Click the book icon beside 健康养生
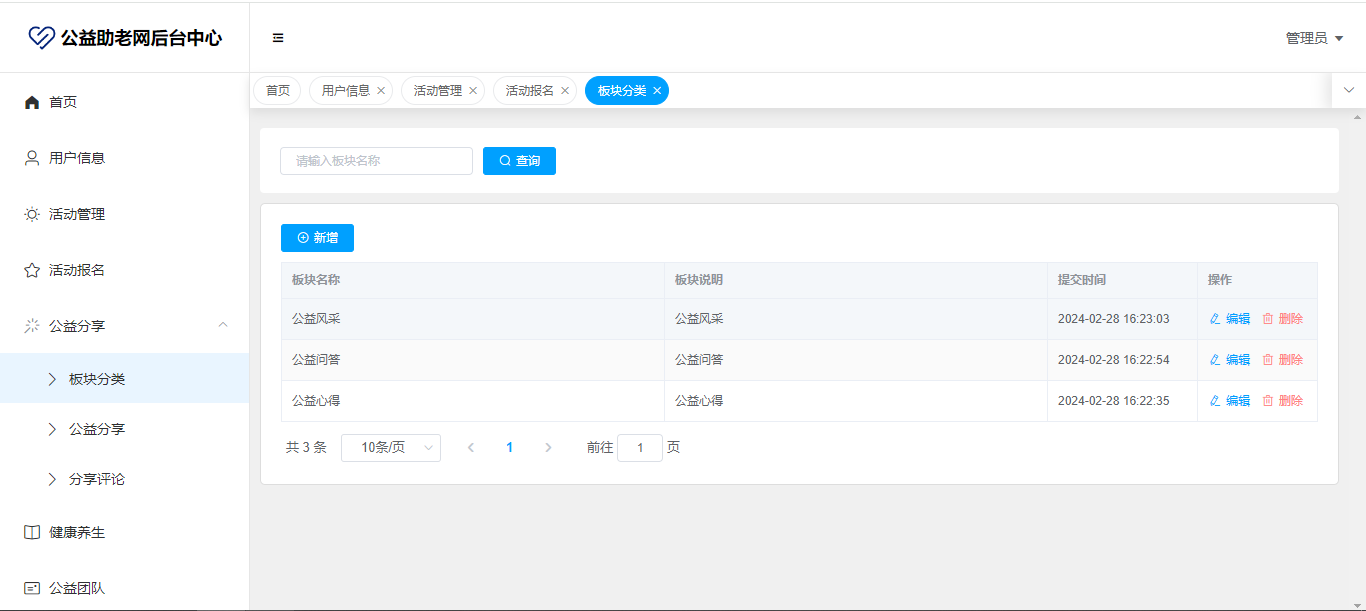 click(x=32, y=532)
